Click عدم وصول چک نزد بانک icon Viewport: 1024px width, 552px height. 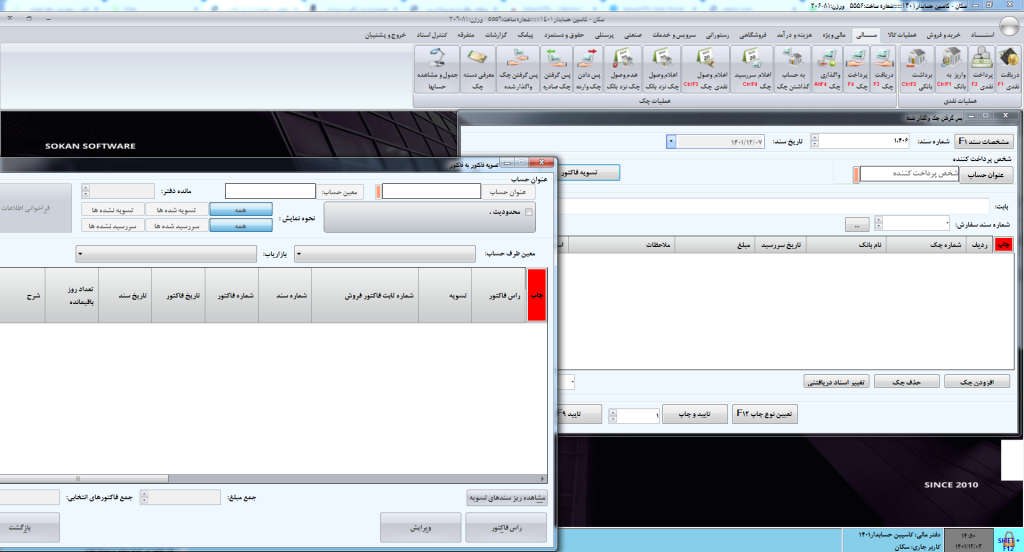point(623,69)
